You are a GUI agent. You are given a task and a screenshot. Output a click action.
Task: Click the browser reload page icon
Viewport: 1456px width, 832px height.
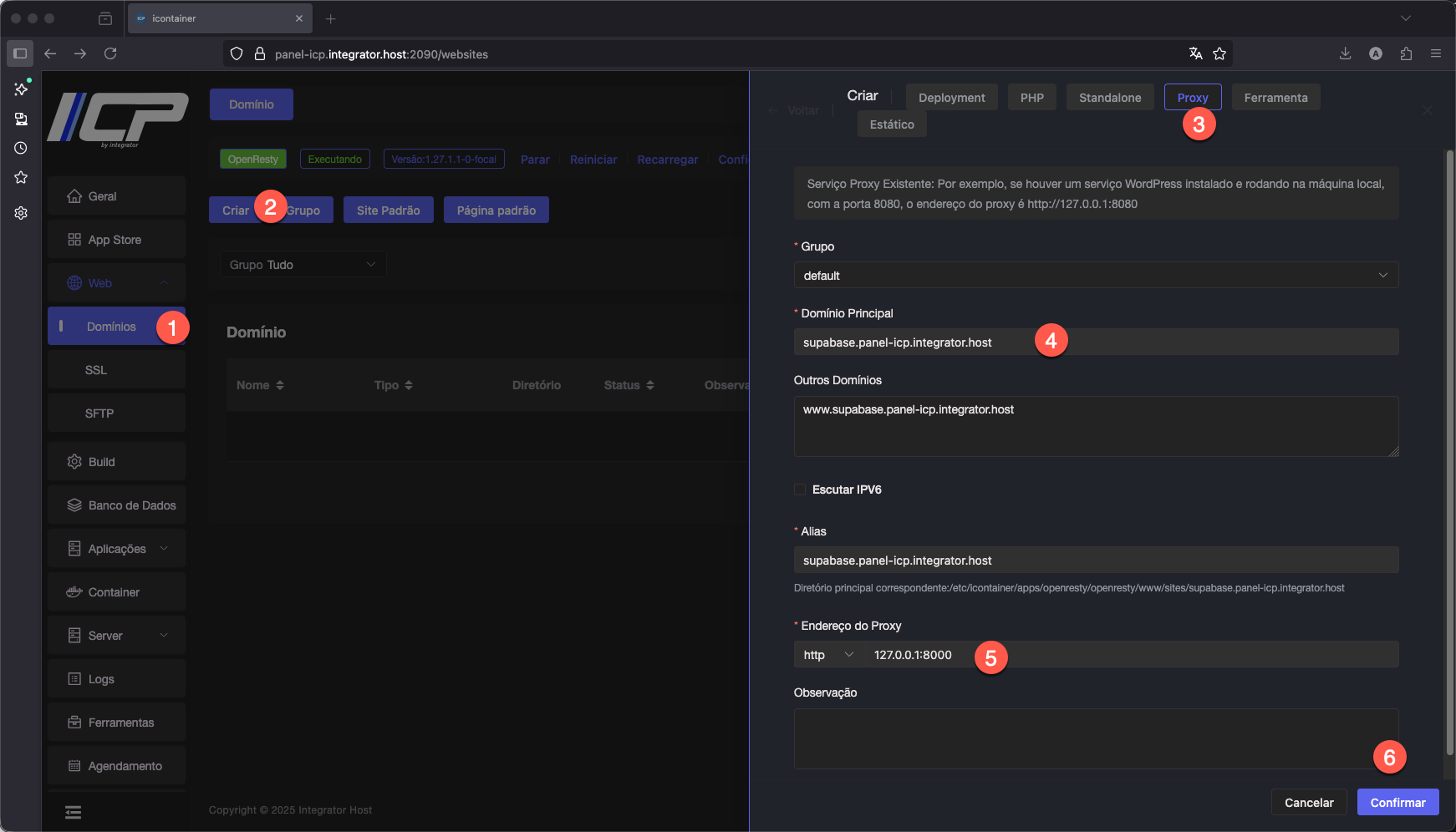[110, 53]
